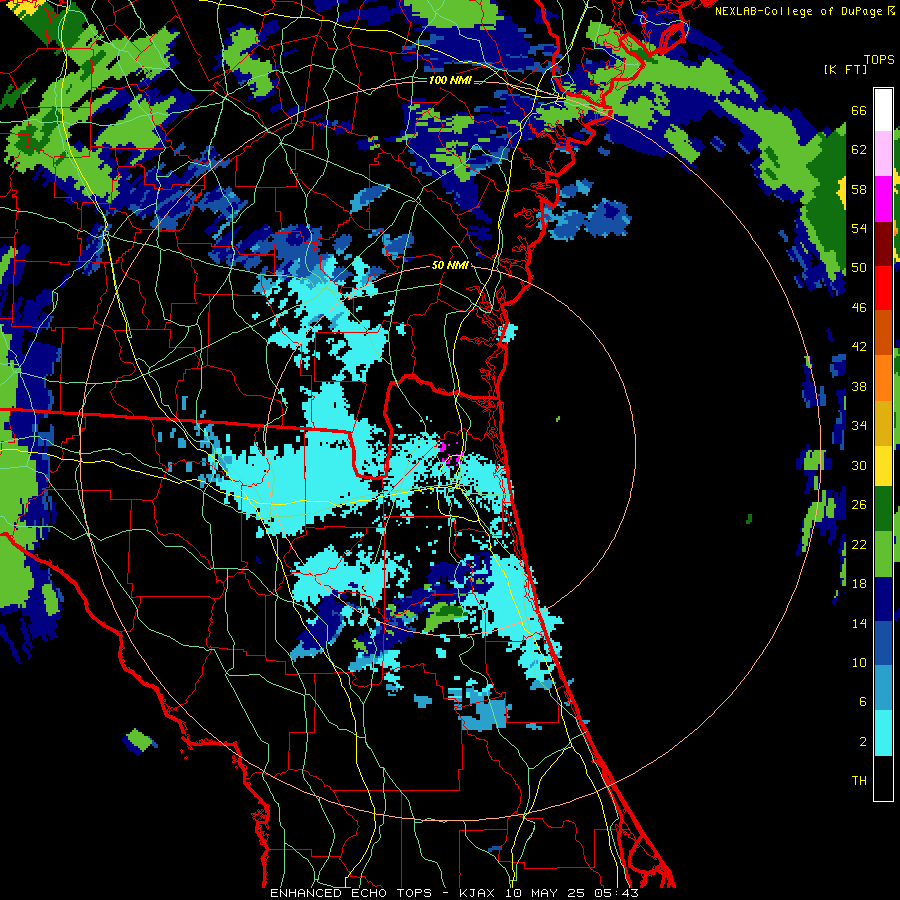This screenshot has width=900, height=900.
Task: Click the legend value "10"
Action: coord(859,662)
